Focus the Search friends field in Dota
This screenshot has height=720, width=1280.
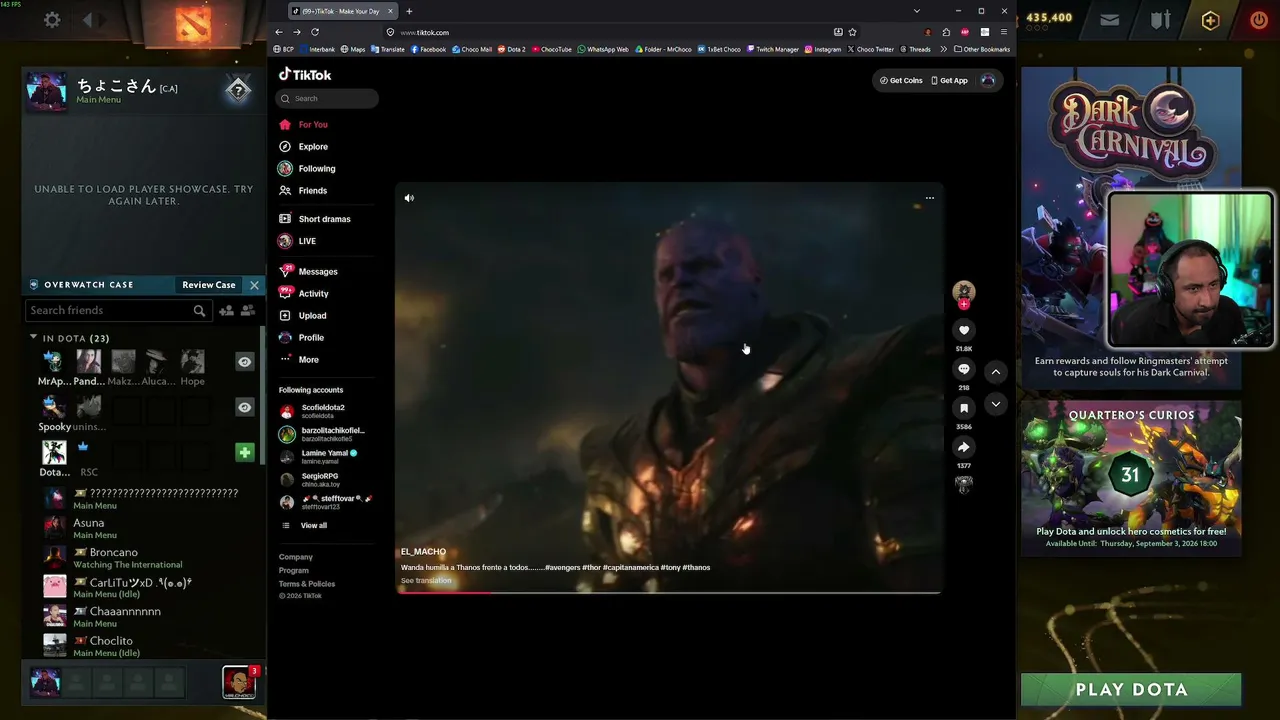(117, 311)
